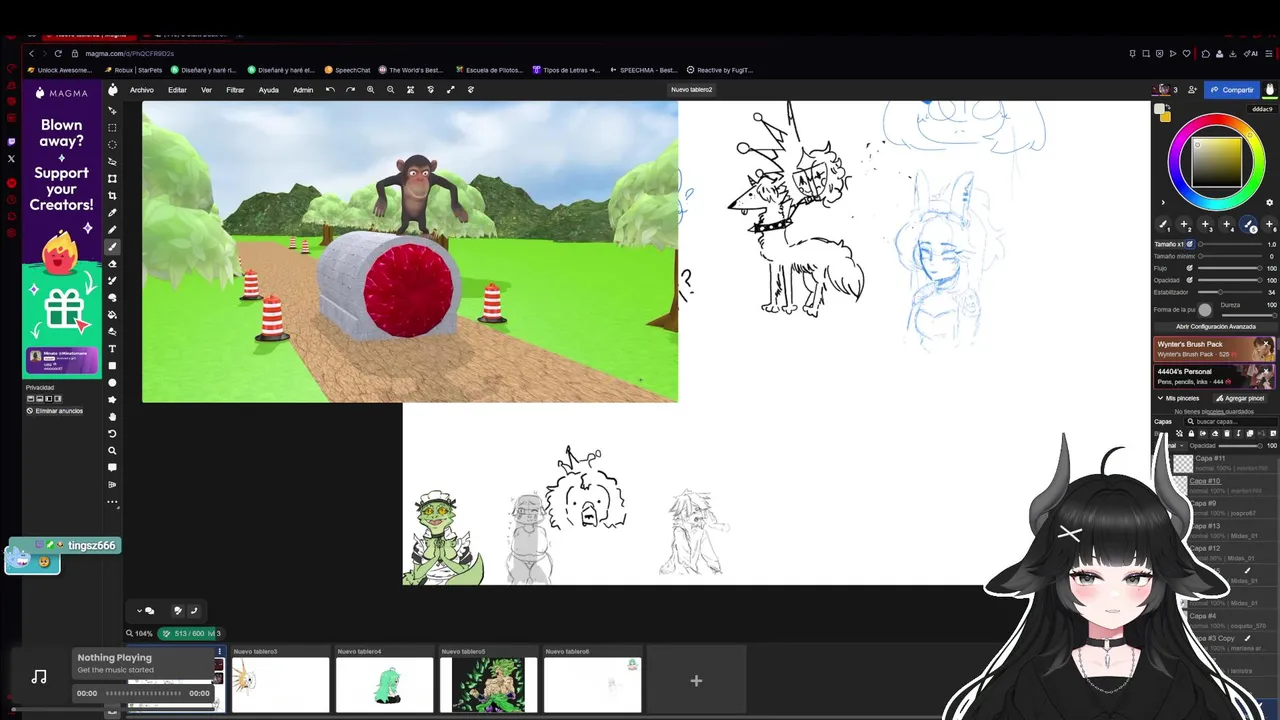This screenshot has height=720, width=1280.
Task: Select the Rectangle shape tool
Action: click(112, 365)
